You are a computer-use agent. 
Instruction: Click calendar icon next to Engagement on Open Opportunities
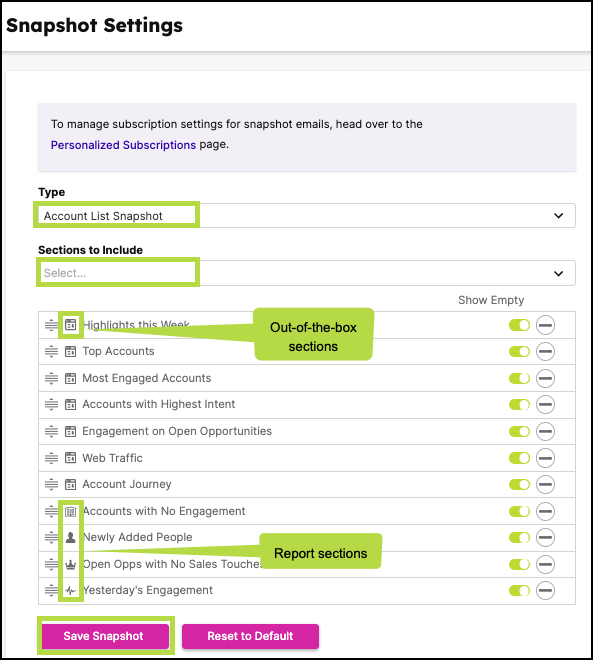[70, 431]
